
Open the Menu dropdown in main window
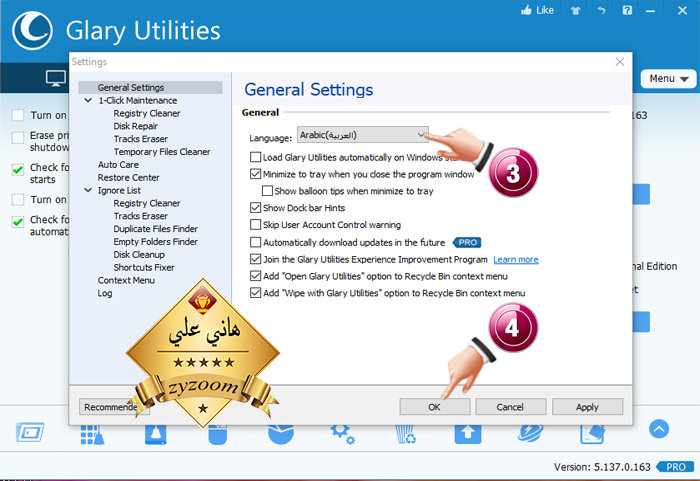point(668,79)
